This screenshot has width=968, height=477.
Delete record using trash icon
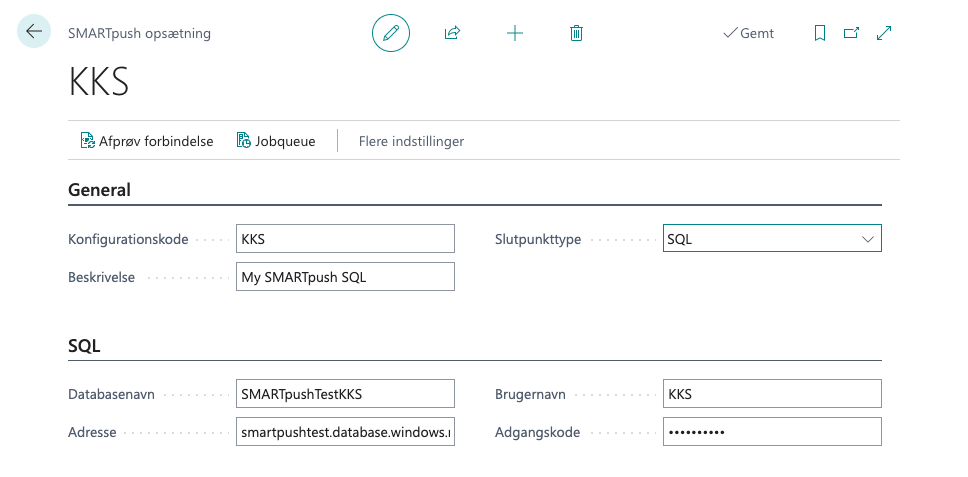click(x=576, y=33)
